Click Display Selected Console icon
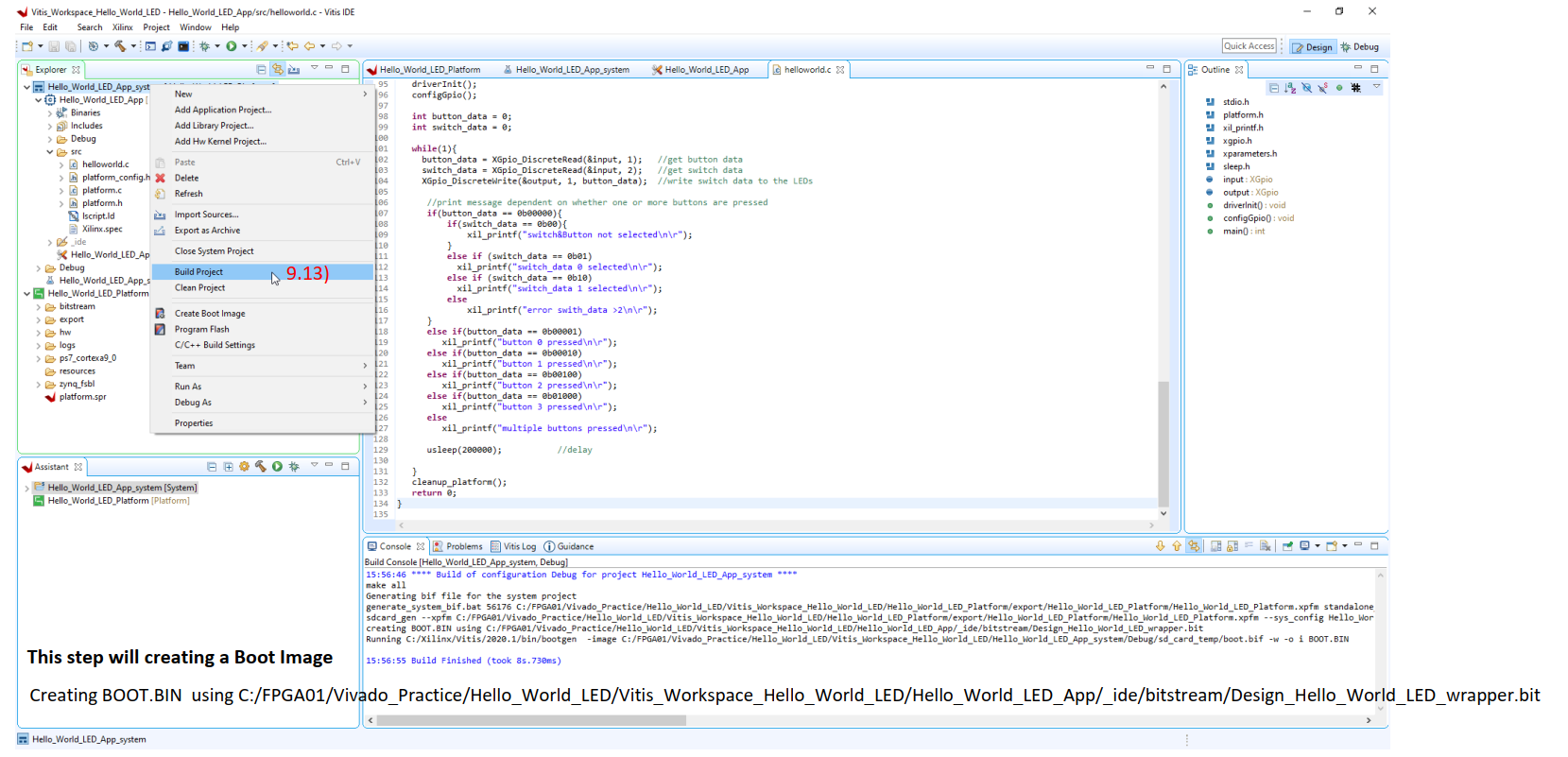Screen dimensions: 1568x757 1304,546
